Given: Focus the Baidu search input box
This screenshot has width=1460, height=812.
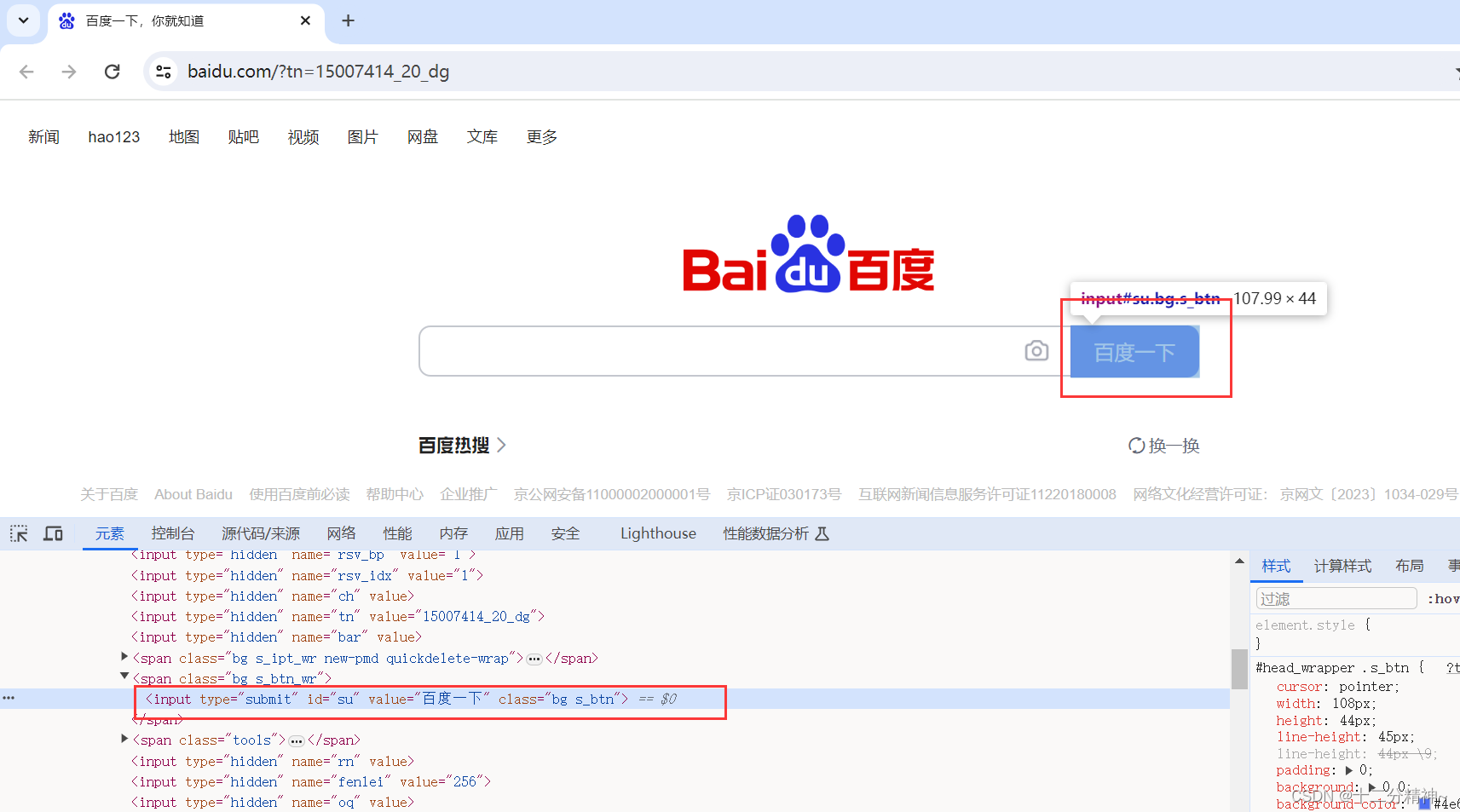Looking at the screenshot, I should [720, 351].
